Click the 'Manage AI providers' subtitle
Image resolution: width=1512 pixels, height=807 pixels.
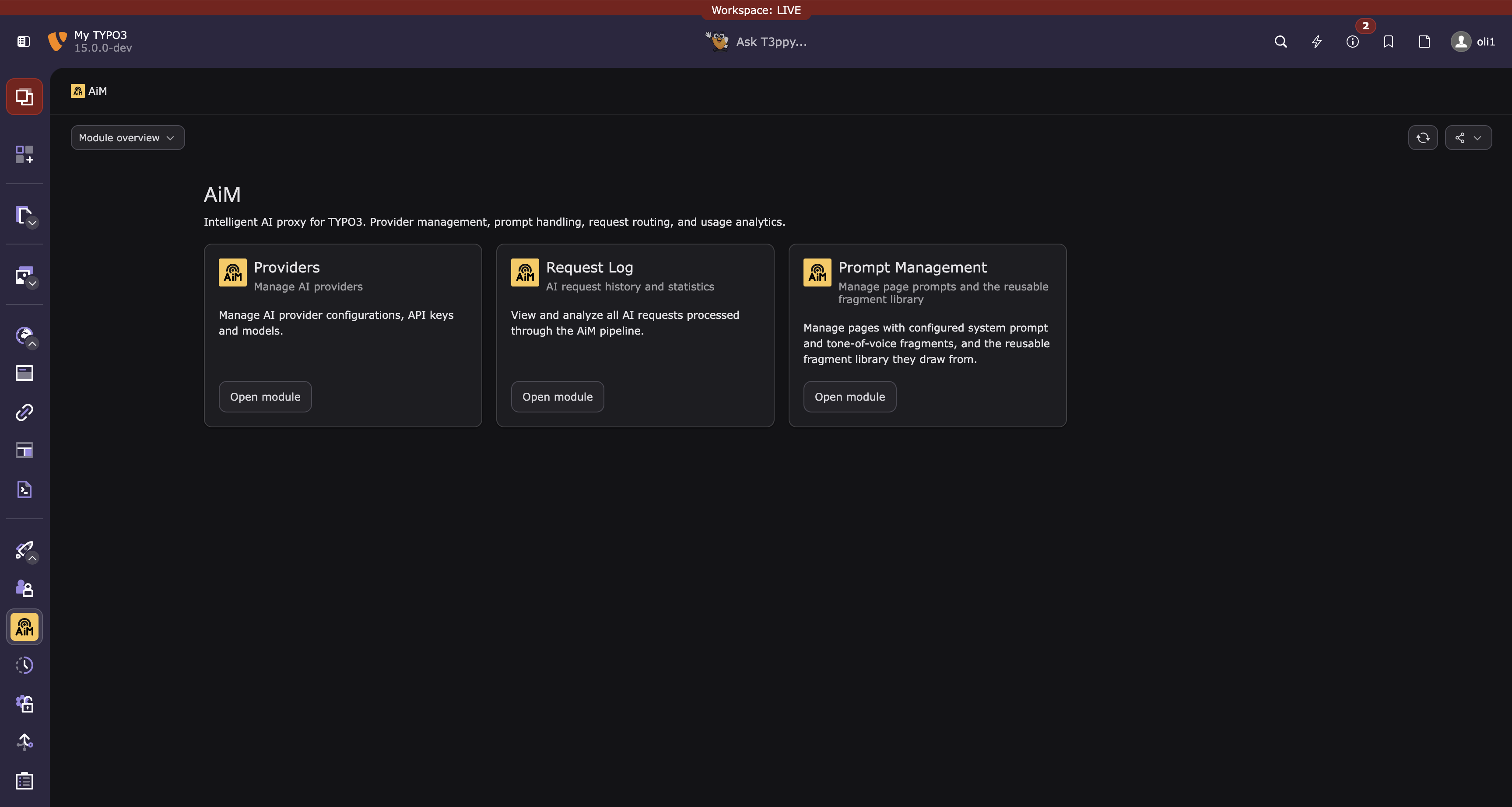coord(308,287)
